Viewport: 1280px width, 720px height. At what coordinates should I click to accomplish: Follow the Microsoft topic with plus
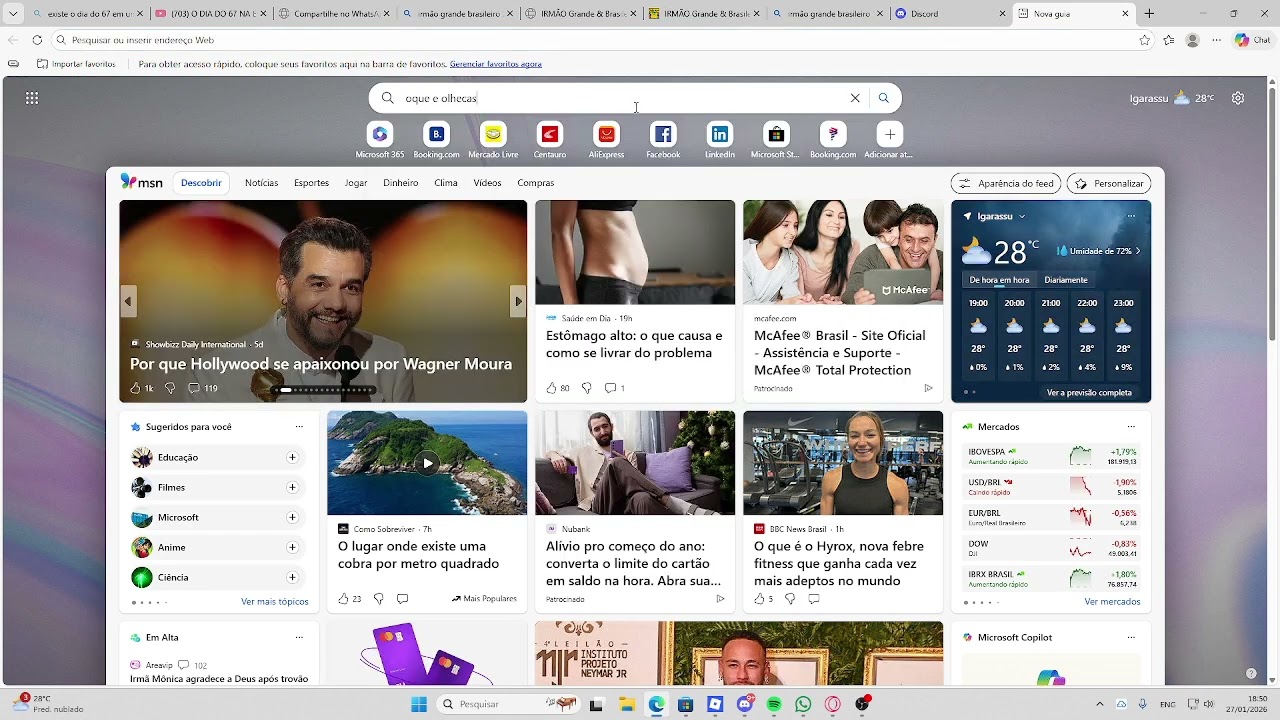(x=292, y=517)
